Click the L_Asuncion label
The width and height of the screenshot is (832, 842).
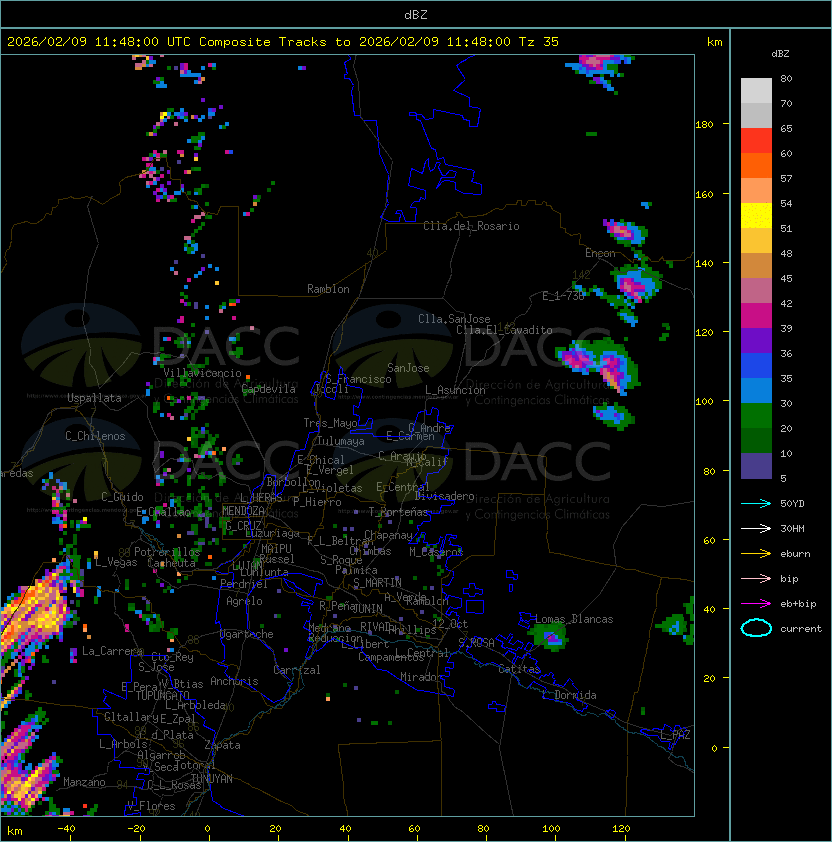455,390
